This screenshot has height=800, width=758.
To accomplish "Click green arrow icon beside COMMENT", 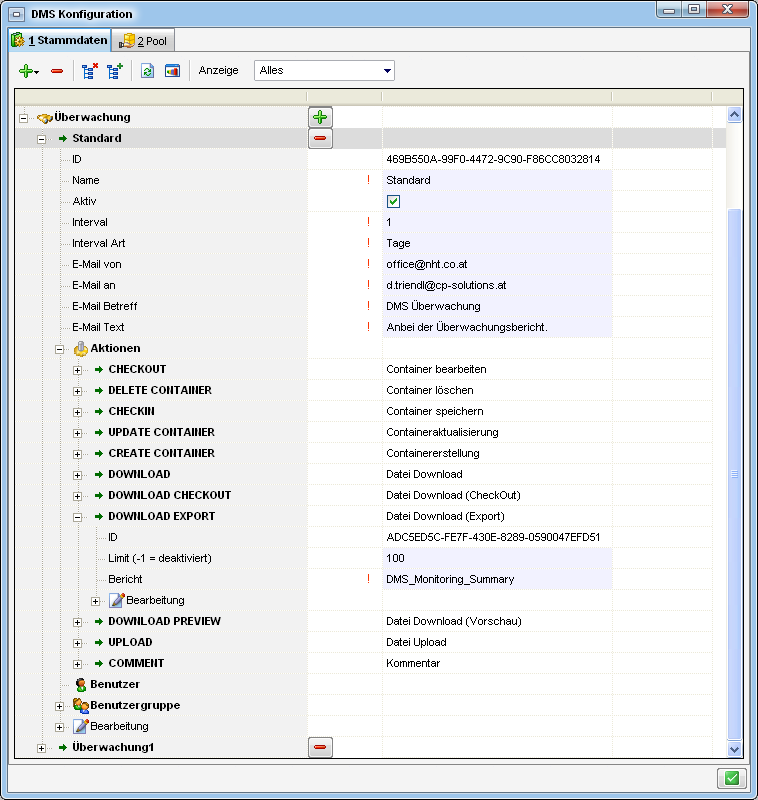I will 99,663.
